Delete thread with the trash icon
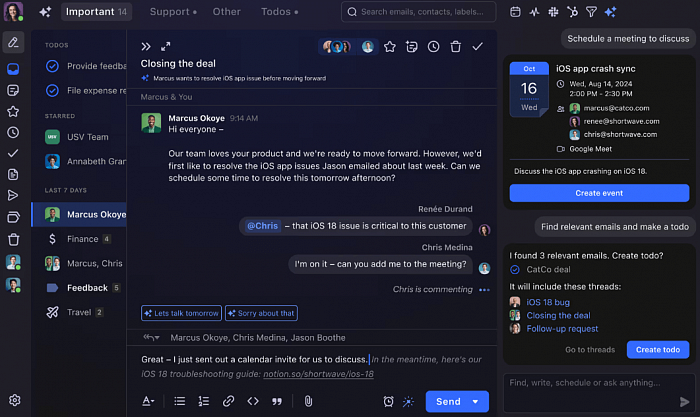 tap(456, 46)
